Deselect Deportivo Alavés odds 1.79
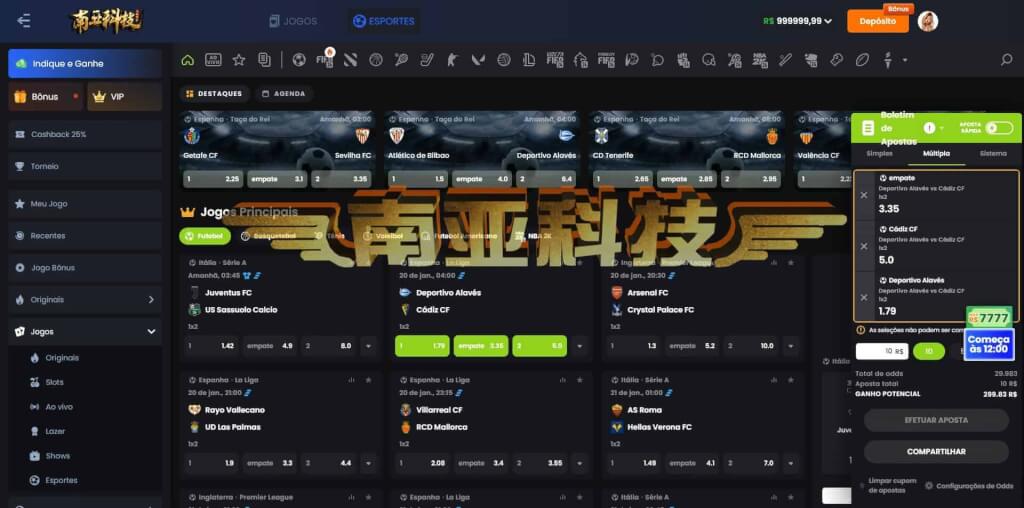Image resolution: width=1024 pixels, height=508 pixels. point(423,346)
